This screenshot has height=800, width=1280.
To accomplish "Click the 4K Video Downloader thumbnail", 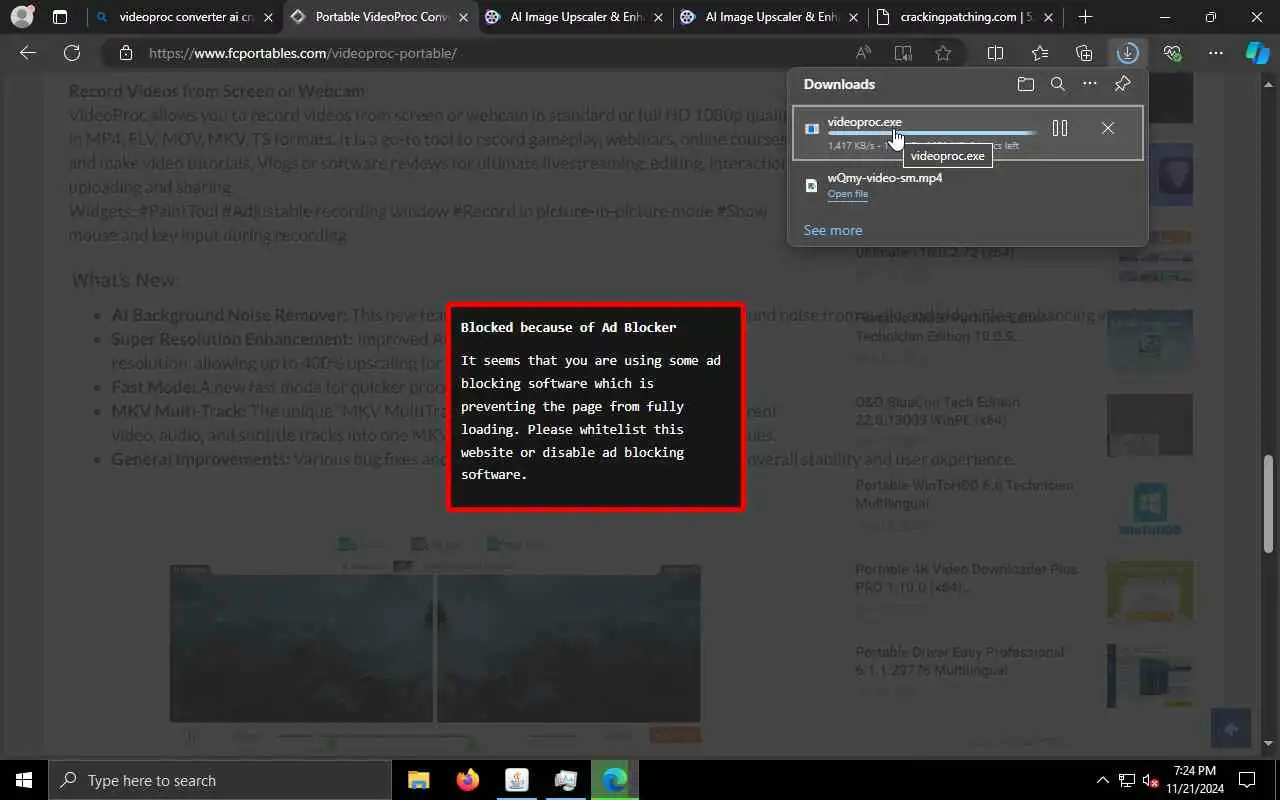I will tap(1150, 593).
